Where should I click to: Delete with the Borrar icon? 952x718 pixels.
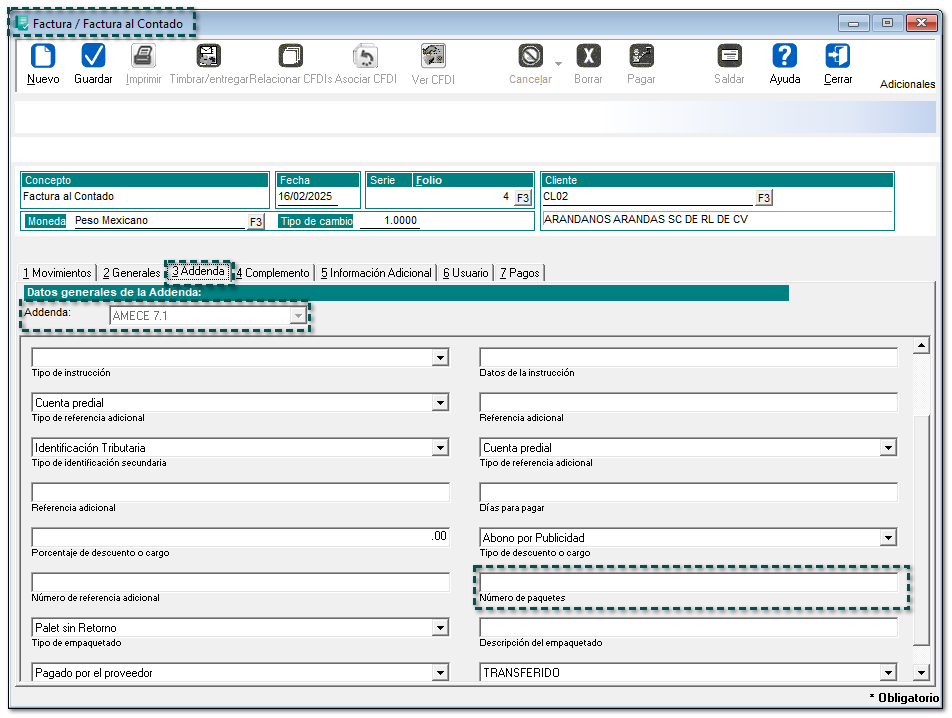[x=588, y=57]
